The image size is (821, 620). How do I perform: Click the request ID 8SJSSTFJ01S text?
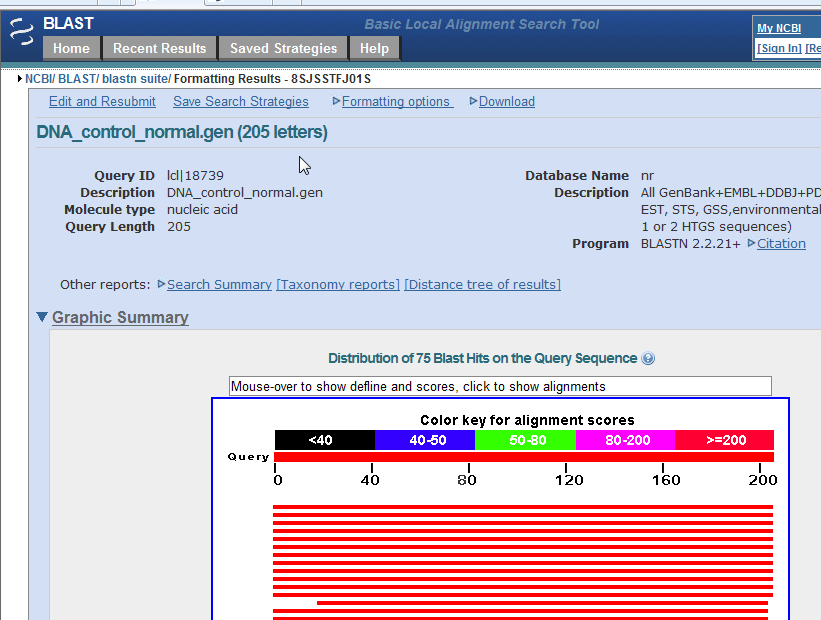(x=331, y=79)
